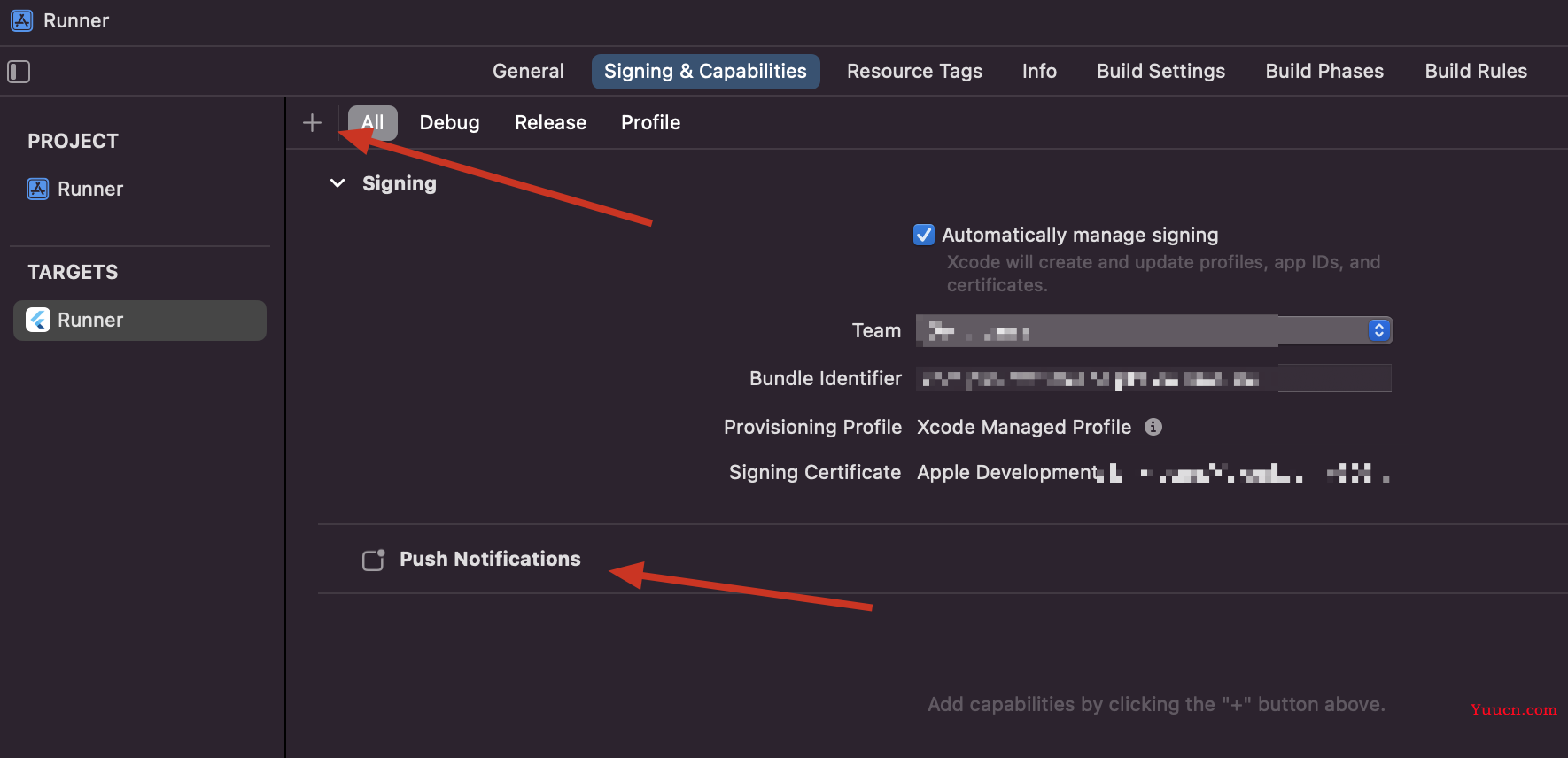This screenshot has height=758, width=1568.
Task: Click the Push Notifications capability label
Action: [x=490, y=559]
